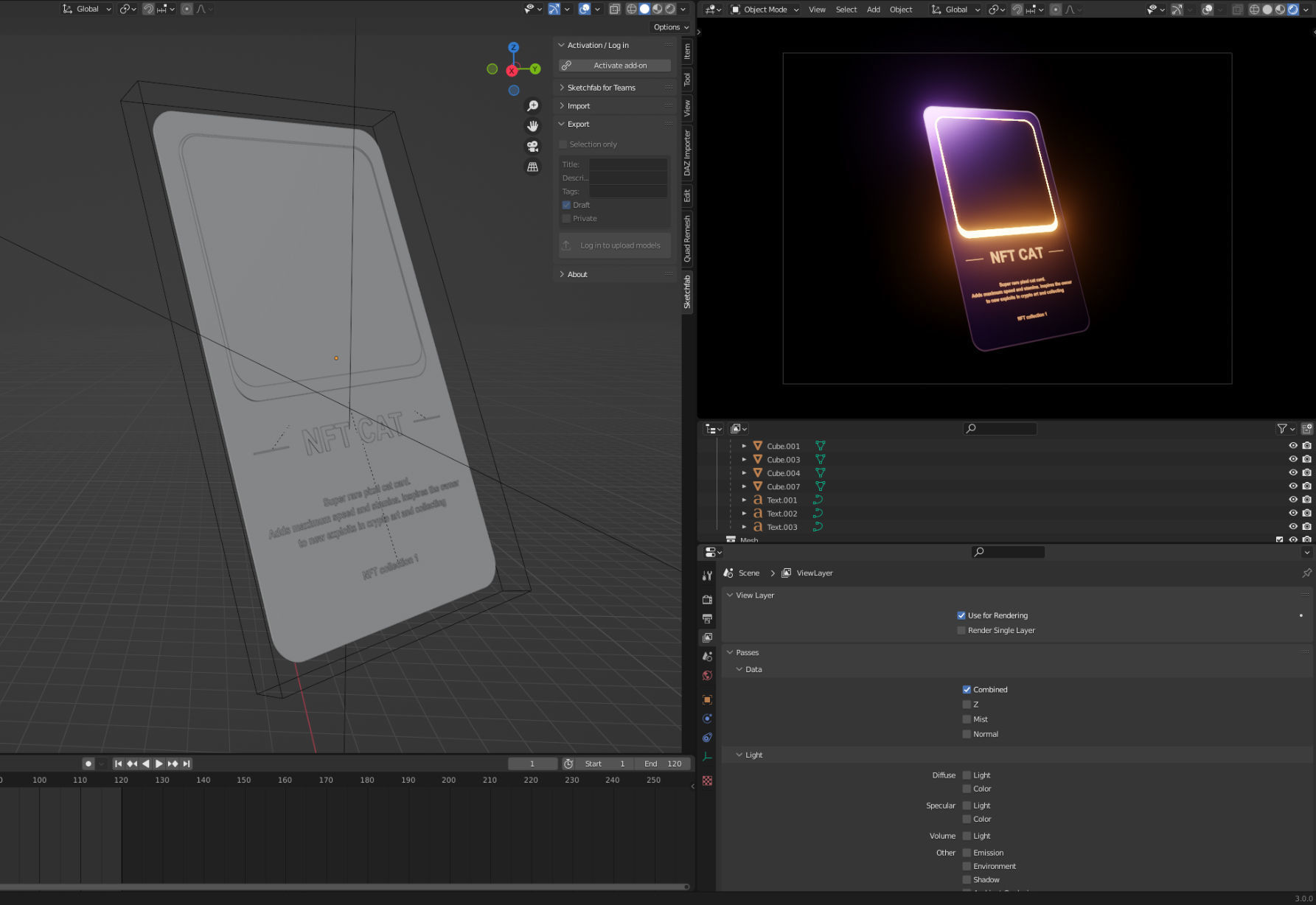Uncheck the Draft checkbox
Image resolution: width=1316 pixels, height=905 pixels.
click(x=566, y=205)
